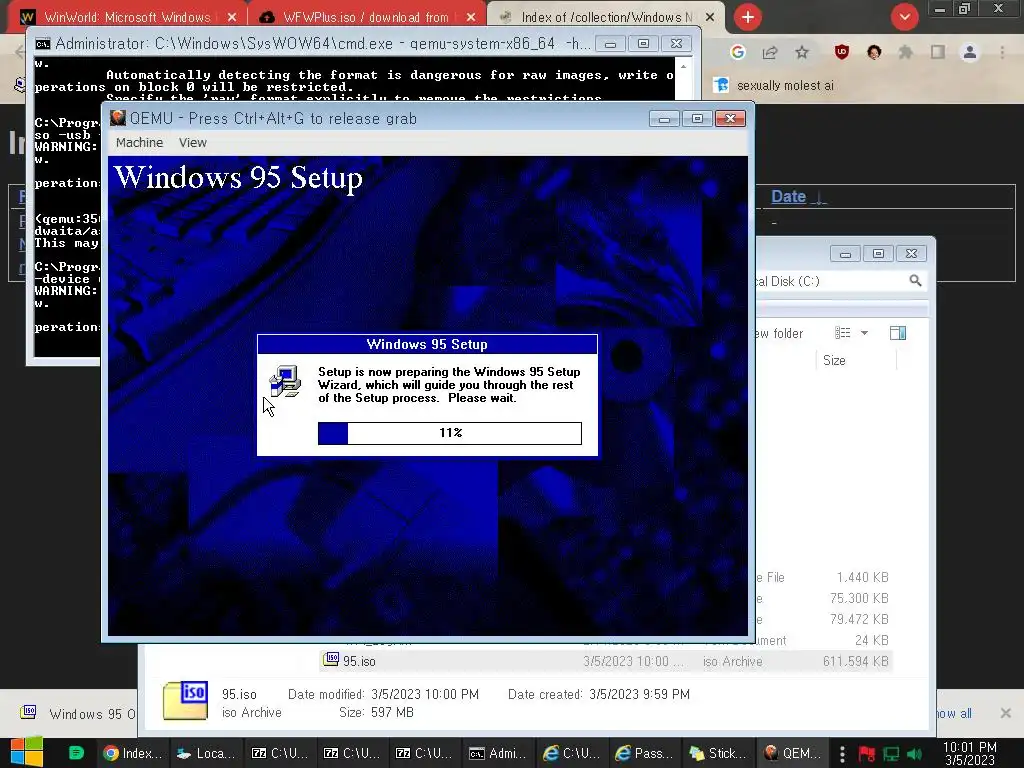Screen dimensions: 1024x768
Task: Toggle the browser side panel
Action: pos(938,52)
